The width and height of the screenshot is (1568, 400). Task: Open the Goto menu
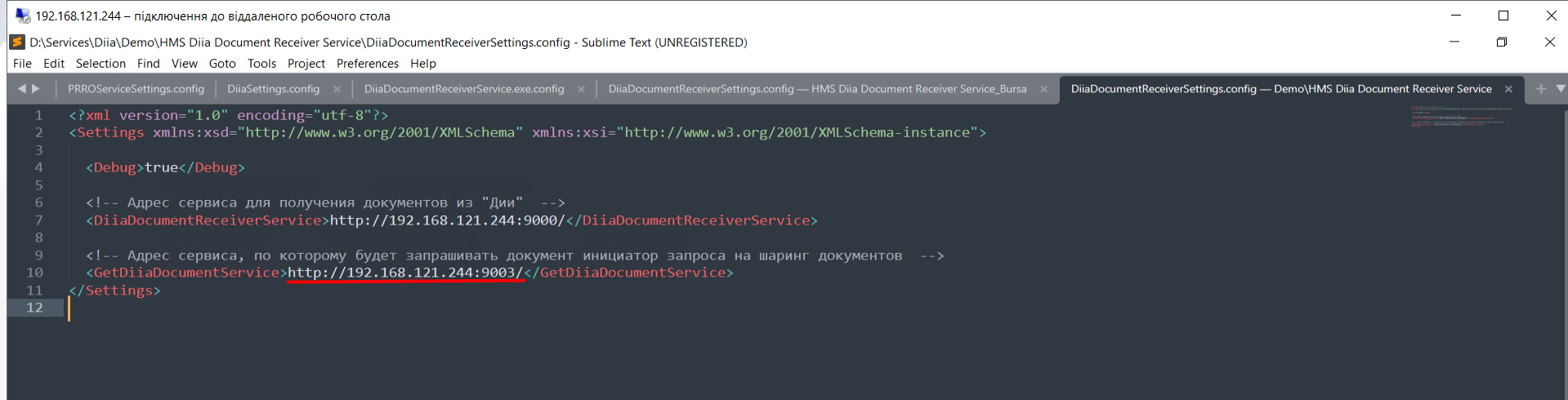click(222, 64)
